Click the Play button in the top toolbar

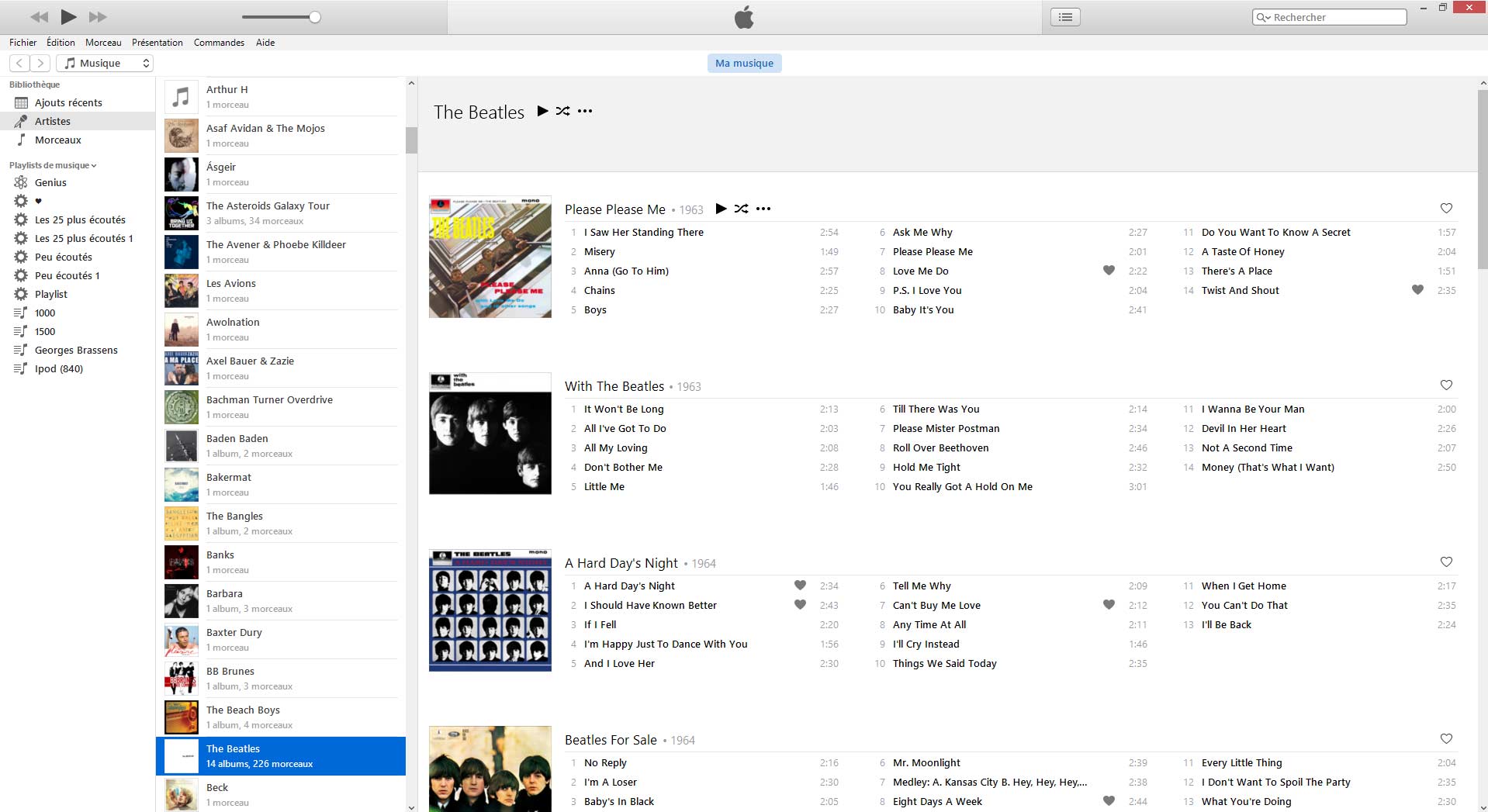click(x=68, y=16)
